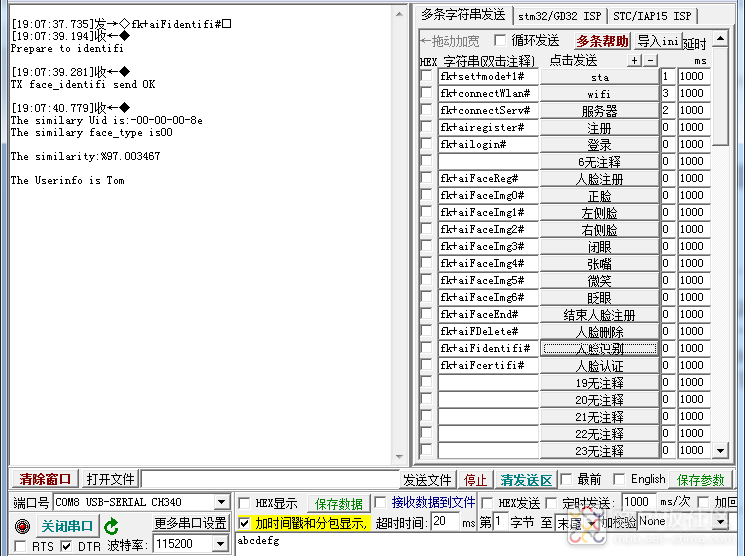Click the 第 1 byte number field

[x=500, y=522]
